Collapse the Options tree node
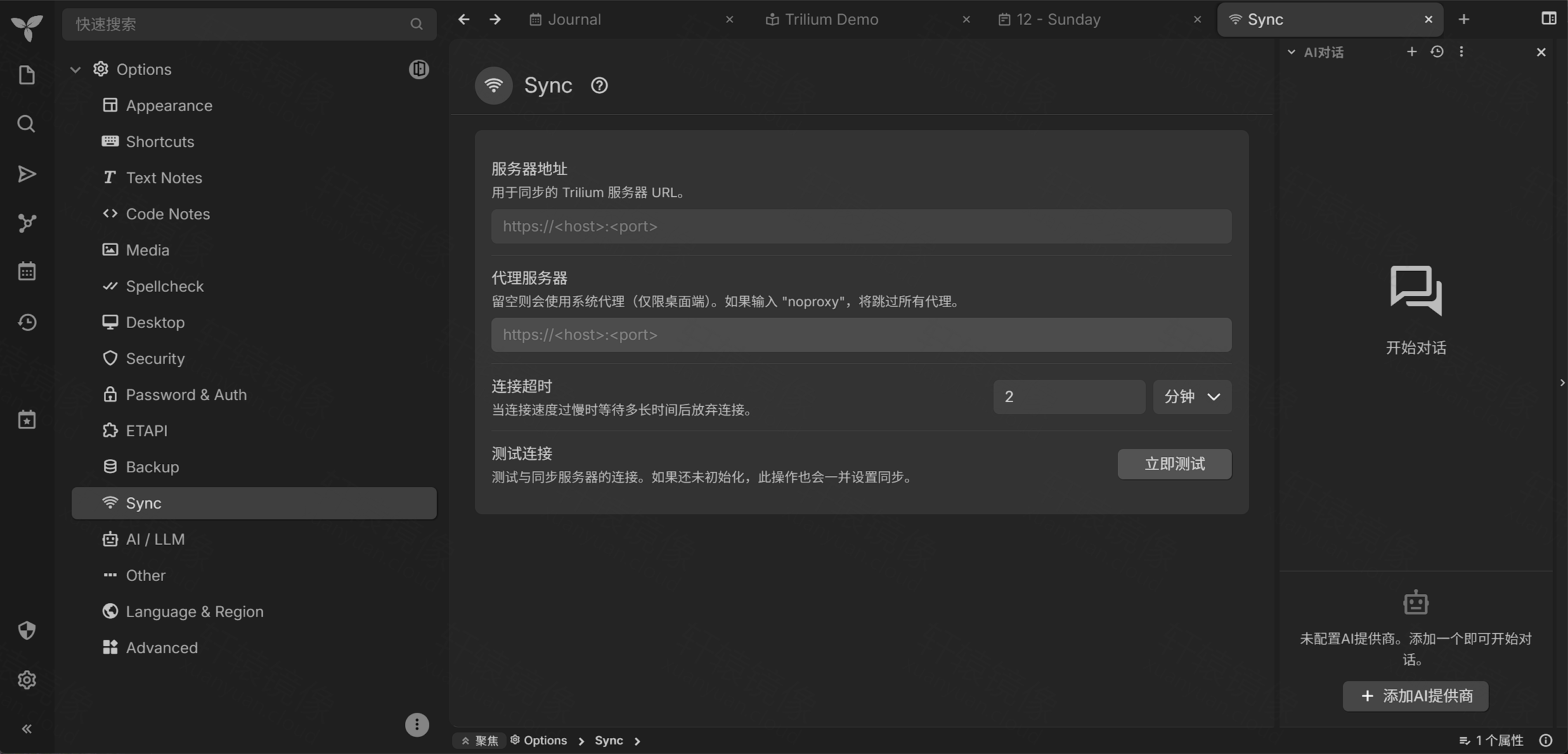This screenshot has width=1568, height=754. point(75,69)
